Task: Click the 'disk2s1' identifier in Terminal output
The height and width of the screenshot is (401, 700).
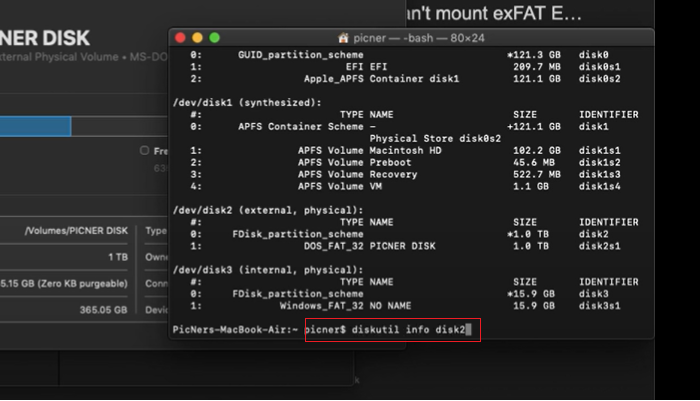Action: point(602,245)
